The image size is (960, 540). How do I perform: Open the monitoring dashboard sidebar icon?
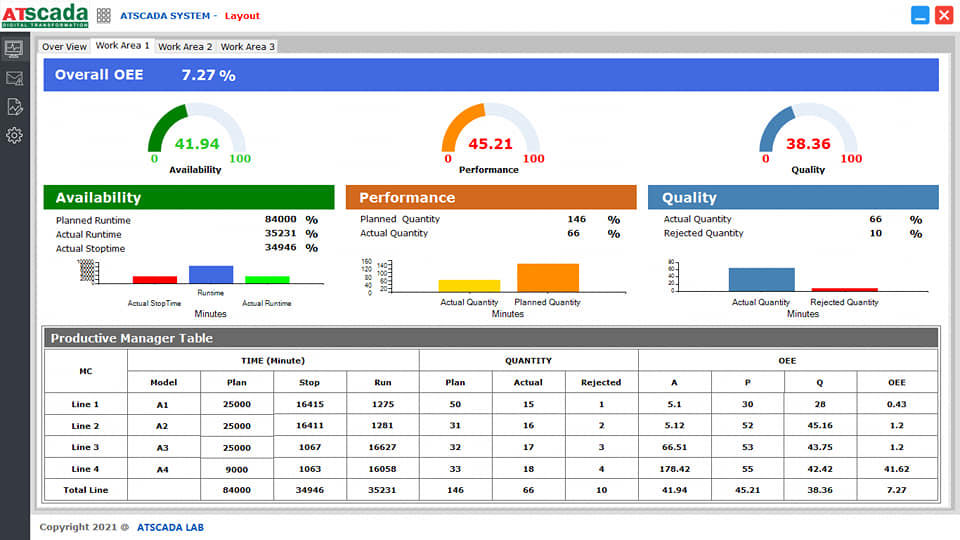pyautogui.click(x=14, y=48)
